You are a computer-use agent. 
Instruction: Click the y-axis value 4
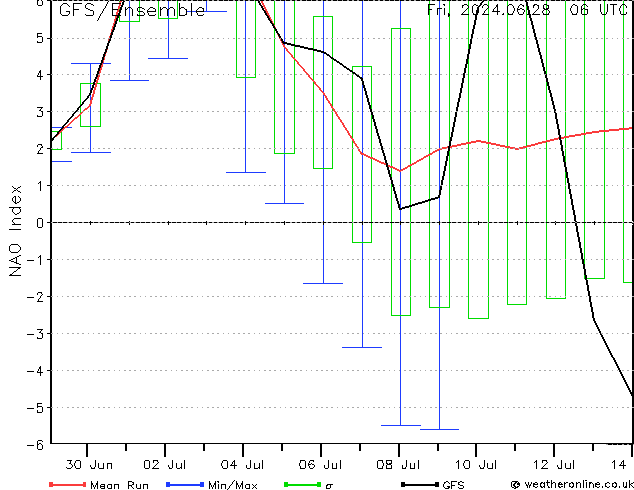[40, 75]
